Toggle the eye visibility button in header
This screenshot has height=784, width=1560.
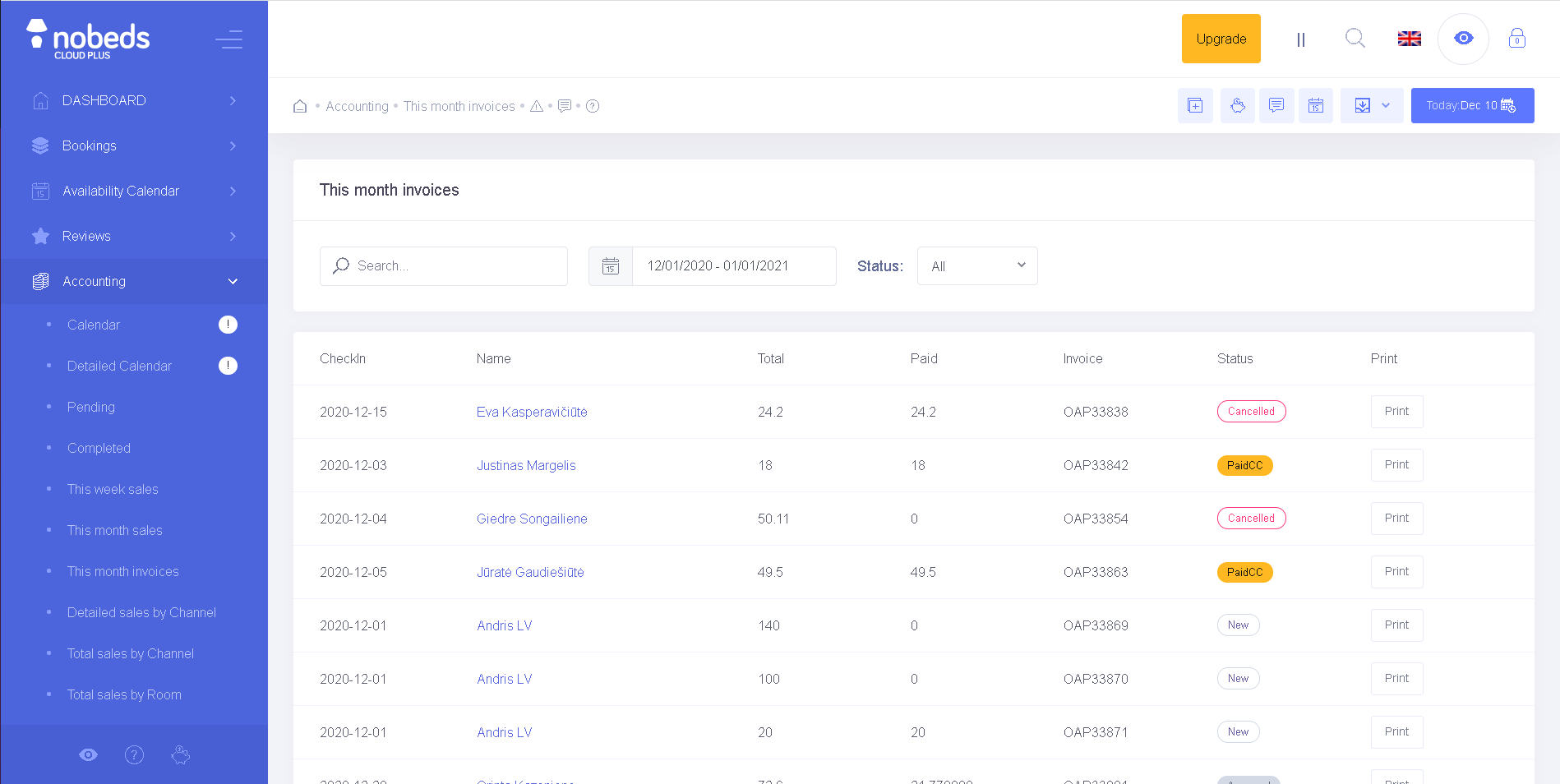tap(1463, 39)
